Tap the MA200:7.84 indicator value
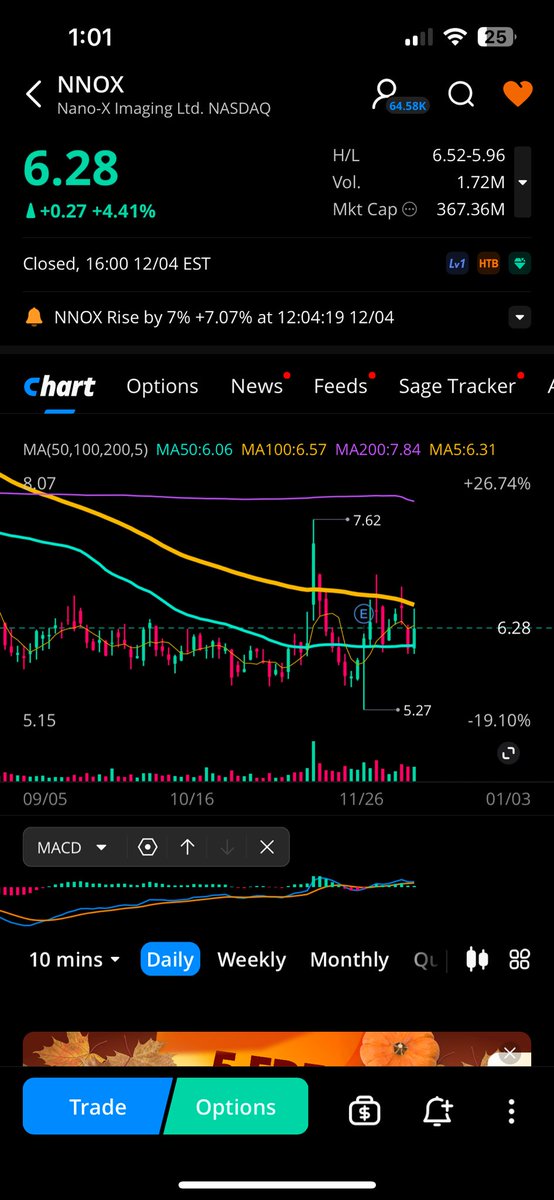This screenshot has width=554, height=1200. pos(378,450)
